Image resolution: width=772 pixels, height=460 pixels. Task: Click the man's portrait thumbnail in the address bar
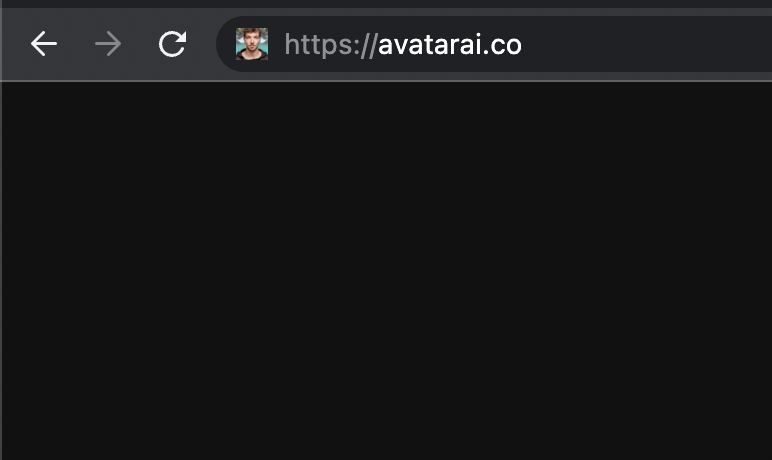pyautogui.click(x=252, y=44)
